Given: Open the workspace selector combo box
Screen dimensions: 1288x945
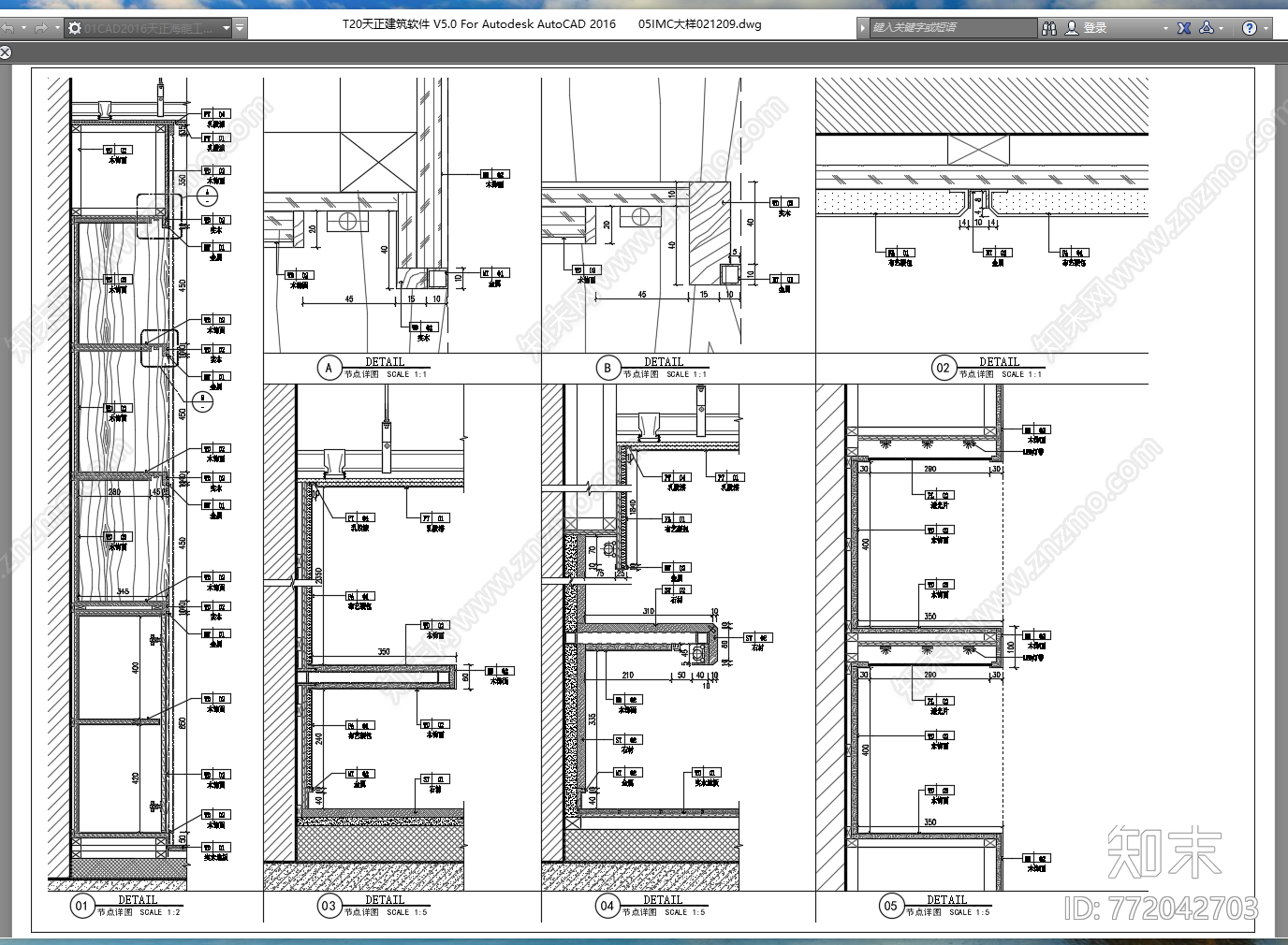Looking at the screenshot, I should coord(148,28).
